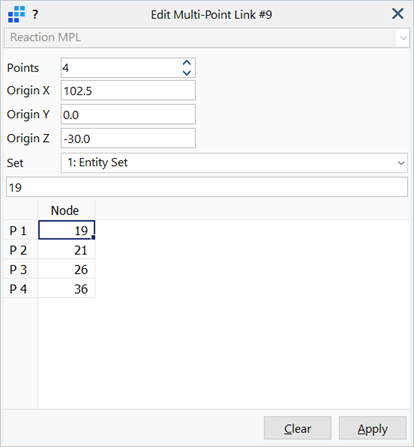The height and width of the screenshot is (447, 414).
Task: Click the Points value field
Action: [122, 68]
